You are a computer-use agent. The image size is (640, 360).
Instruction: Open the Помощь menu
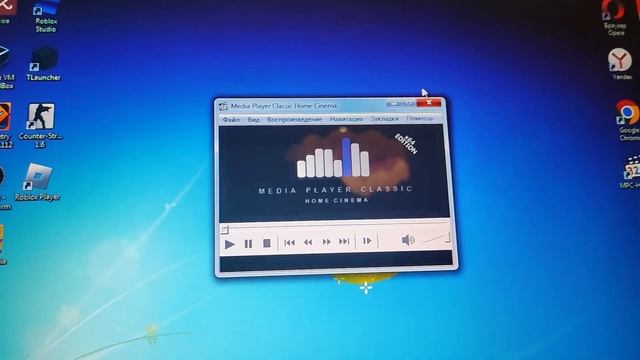(419, 118)
